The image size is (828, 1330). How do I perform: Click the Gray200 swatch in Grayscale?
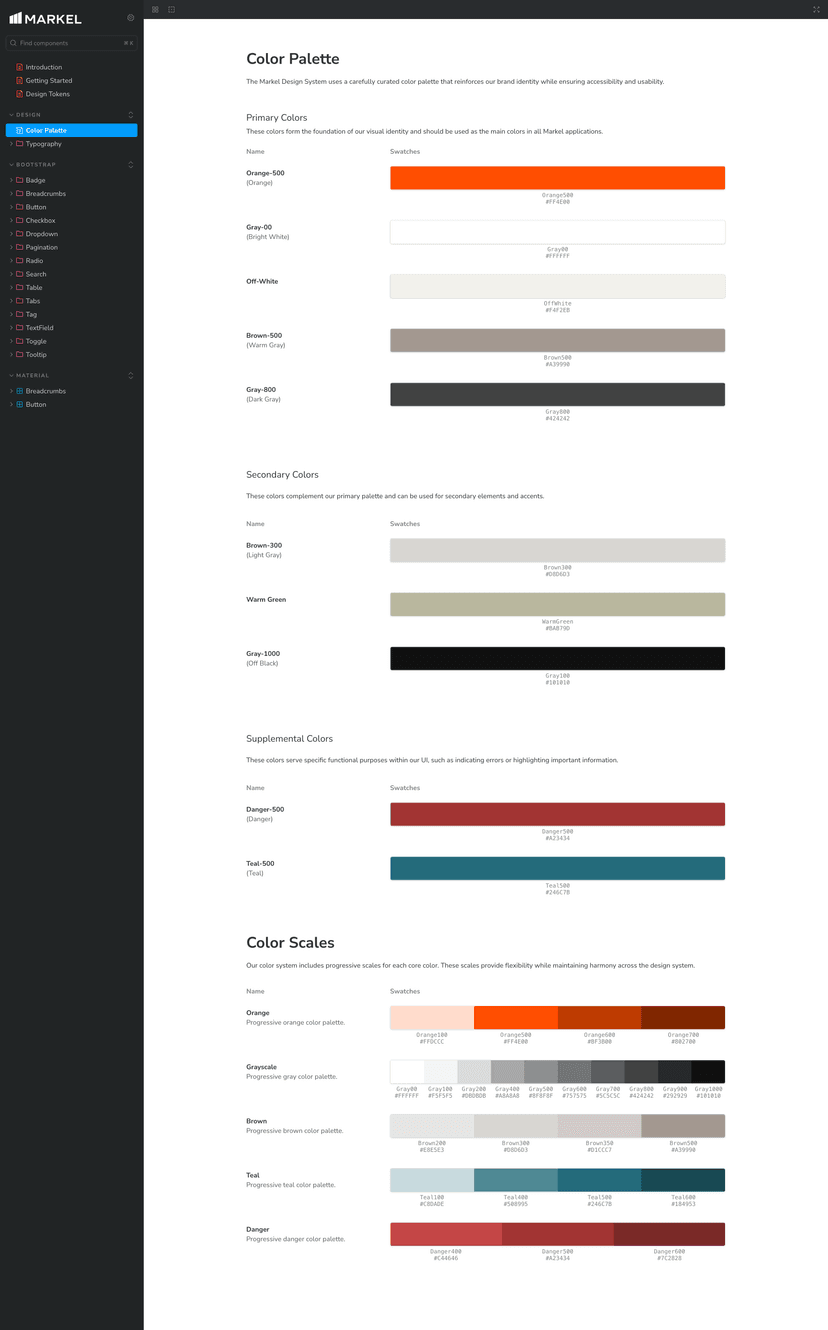[474, 1072]
